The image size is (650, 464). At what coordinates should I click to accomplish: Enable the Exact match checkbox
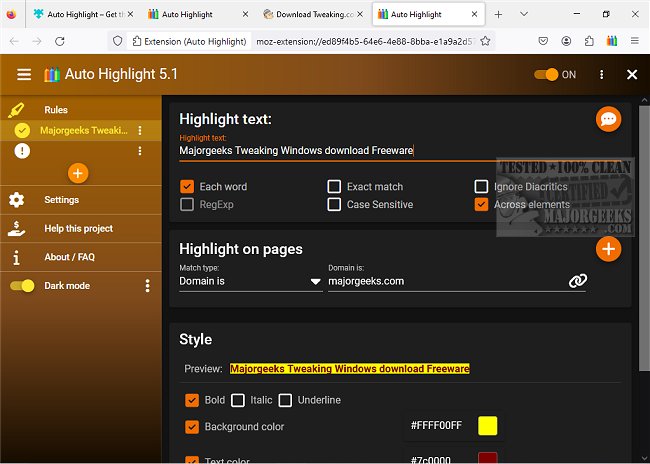334,187
